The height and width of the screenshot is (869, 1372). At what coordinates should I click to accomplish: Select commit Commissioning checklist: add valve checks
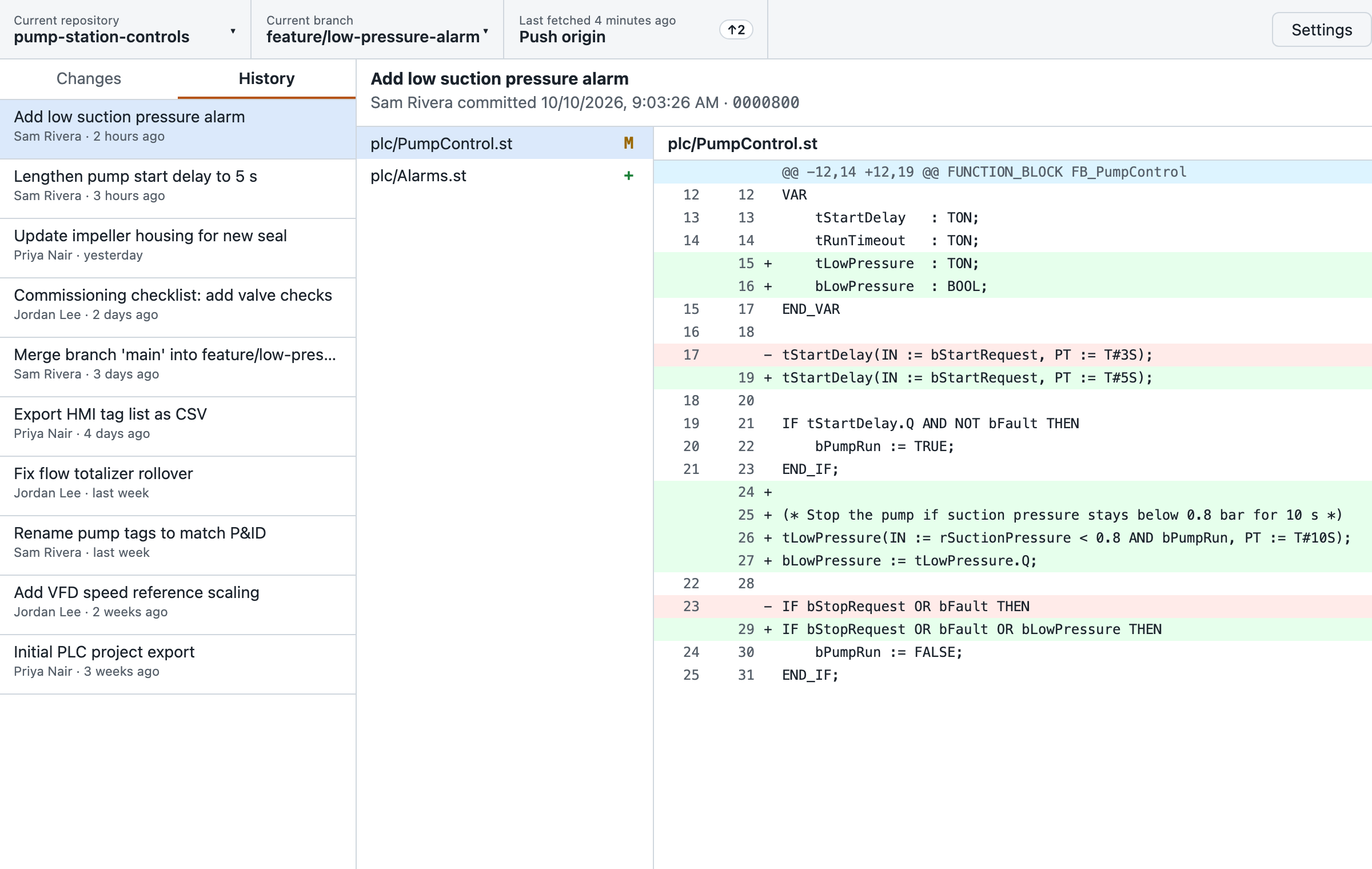pyautogui.click(x=178, y=307)
